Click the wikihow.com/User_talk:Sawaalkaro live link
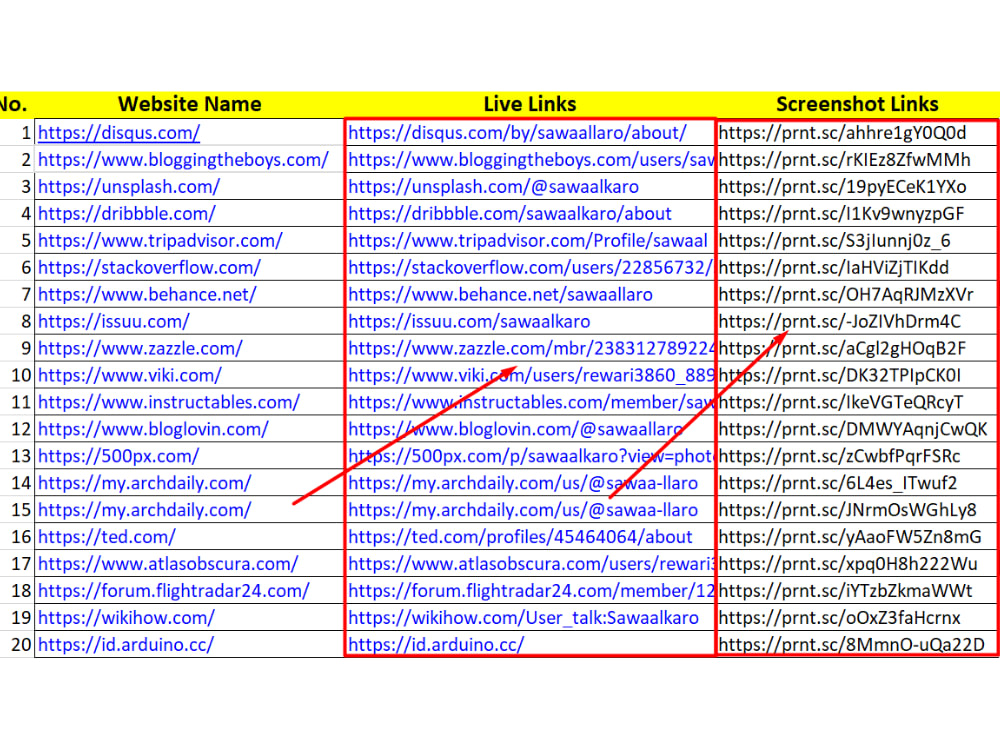 coord(524,617)
